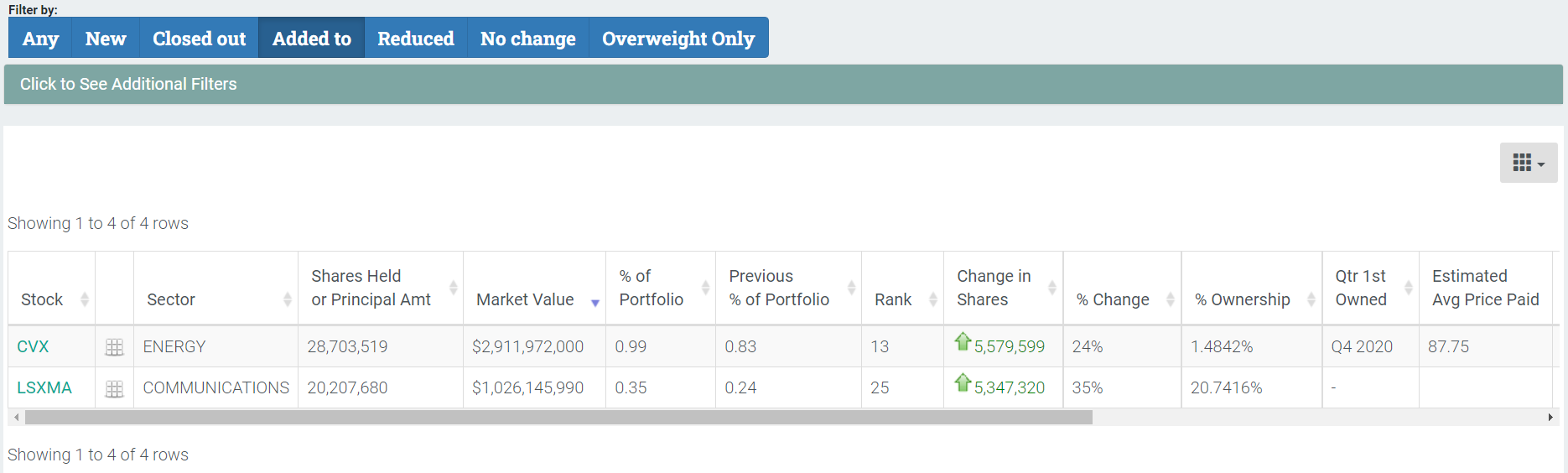Expand Click to See Additional Filters
This screenshot has width=1568, height=473.
(128, 84)
